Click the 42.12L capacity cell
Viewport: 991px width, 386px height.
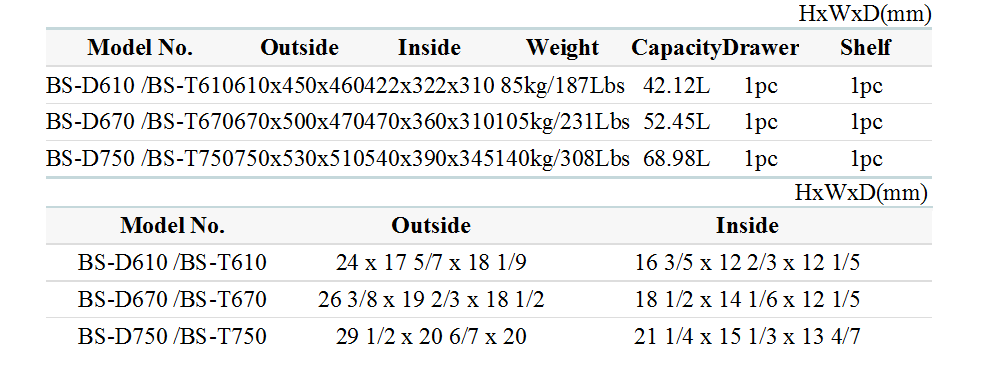(676, 85)
